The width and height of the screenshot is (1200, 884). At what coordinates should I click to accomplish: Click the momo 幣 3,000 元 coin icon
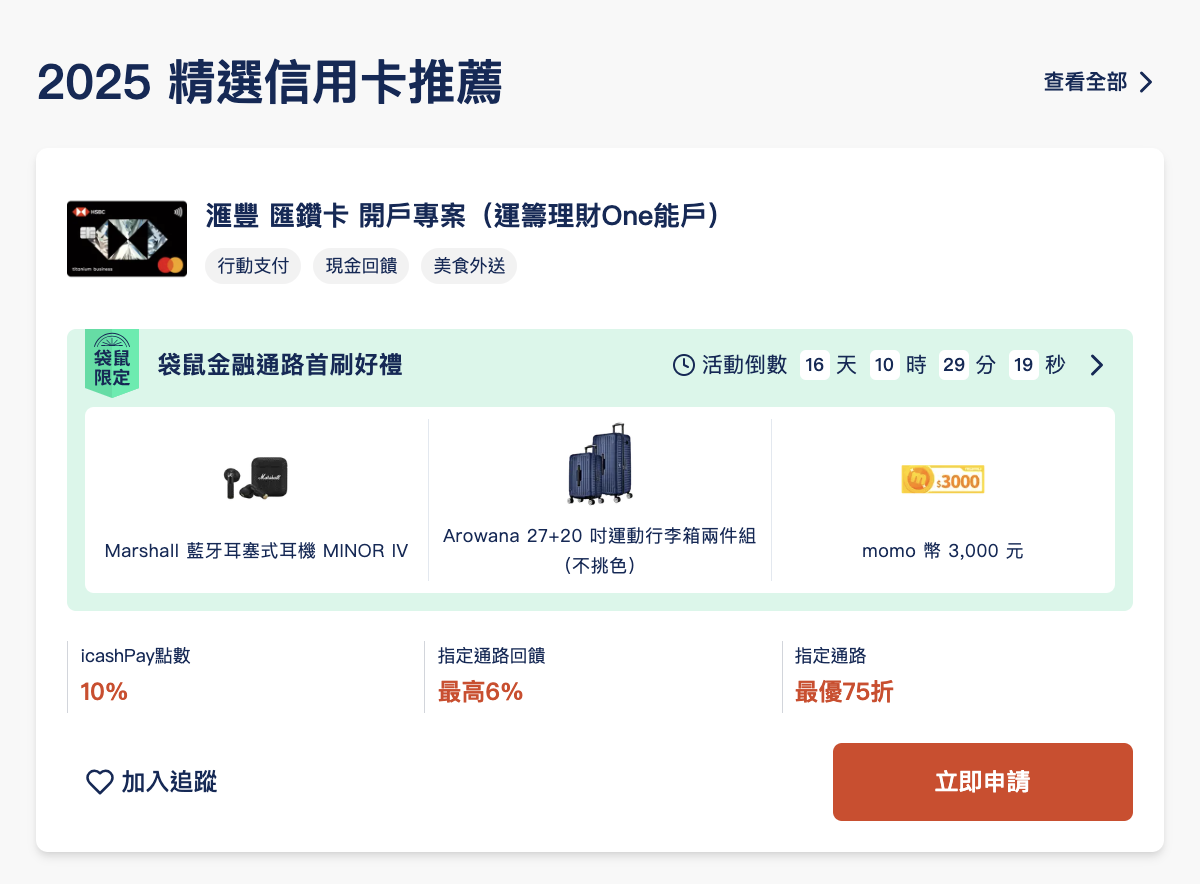pos(943,479)
